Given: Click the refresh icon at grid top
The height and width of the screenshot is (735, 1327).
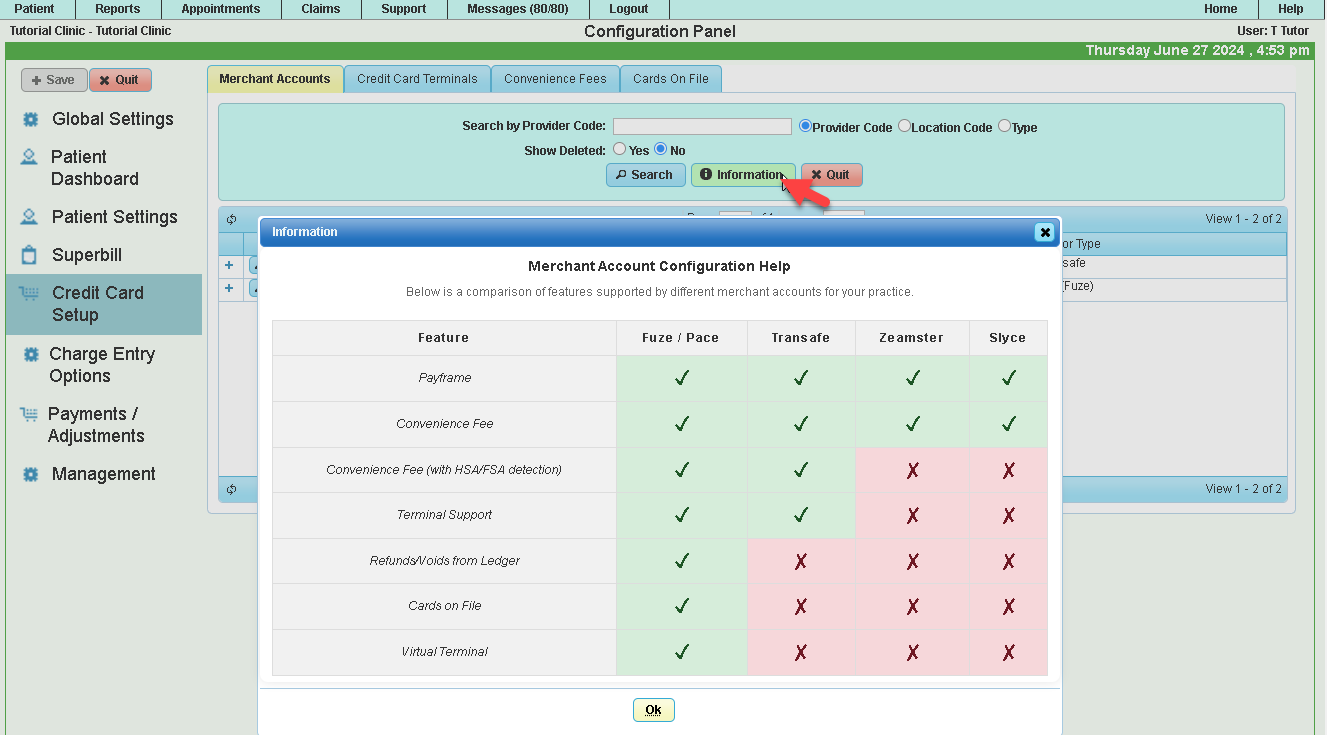Looking at the screenshot, I should coord(231,220).
